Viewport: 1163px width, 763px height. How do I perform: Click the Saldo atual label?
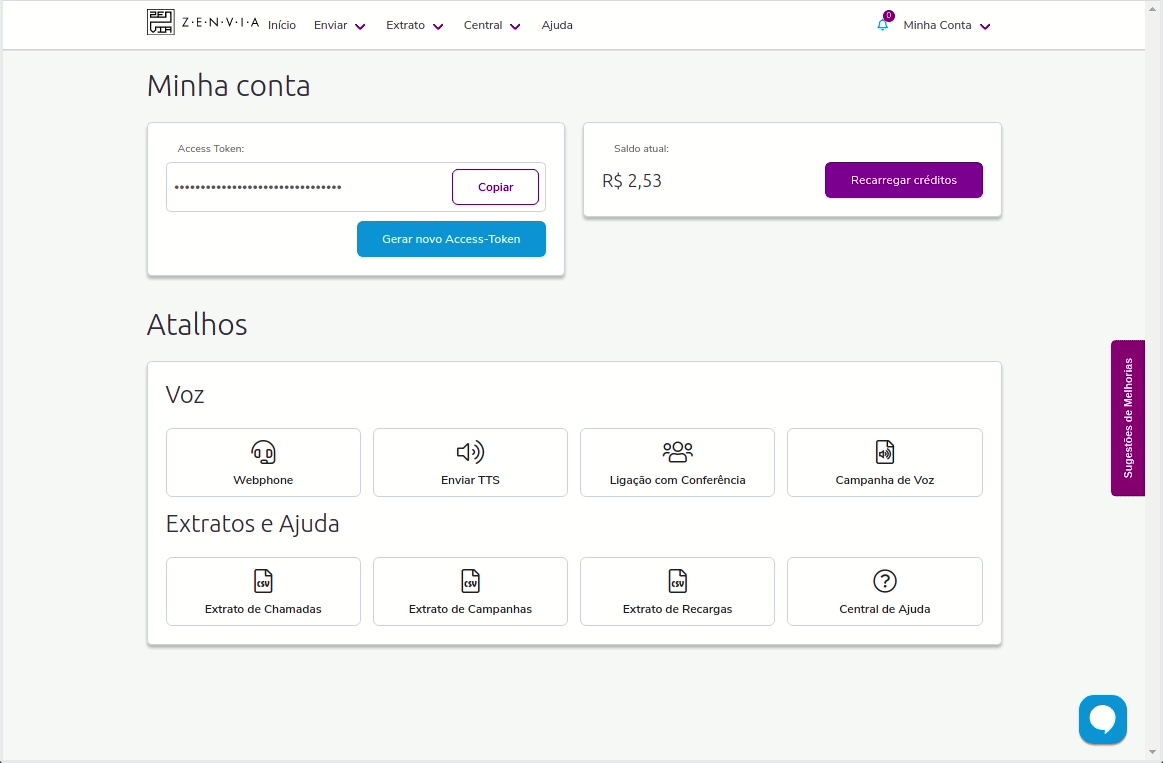click(x=641, y=148)
